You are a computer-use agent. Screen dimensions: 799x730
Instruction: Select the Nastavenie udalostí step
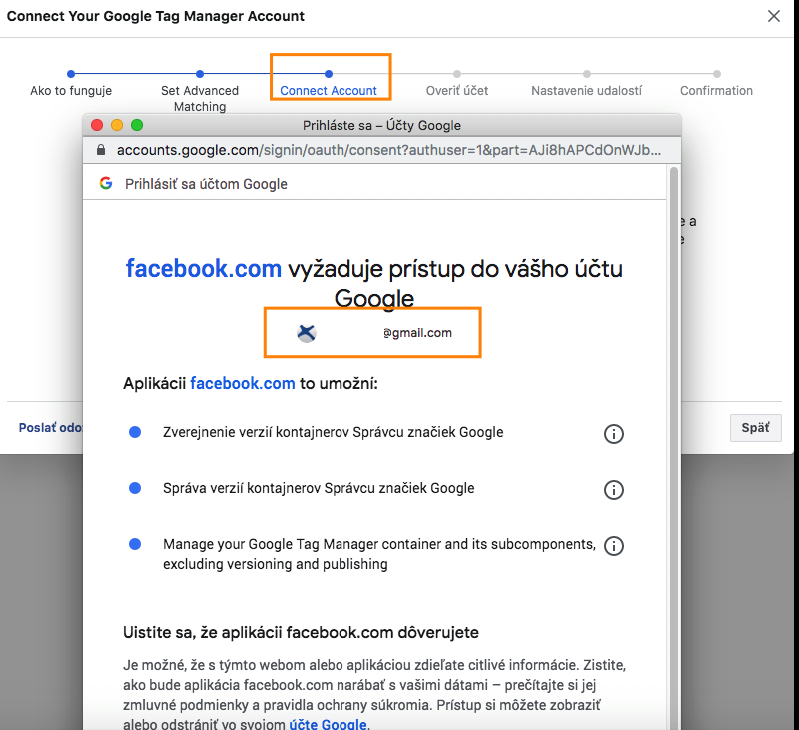pos(586,90)
